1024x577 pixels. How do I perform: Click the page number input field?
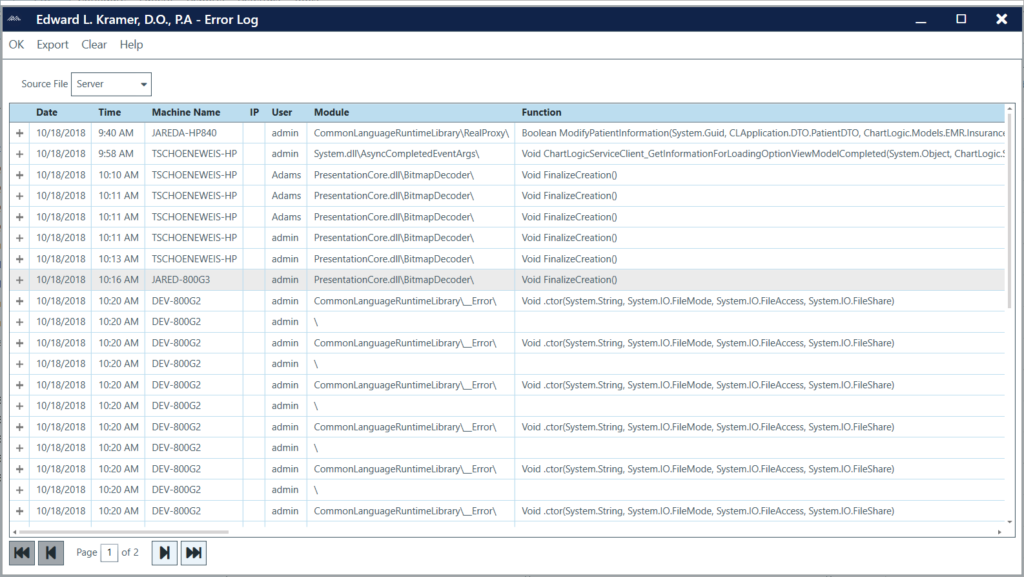pyautogui.click(x=109, y=553)
